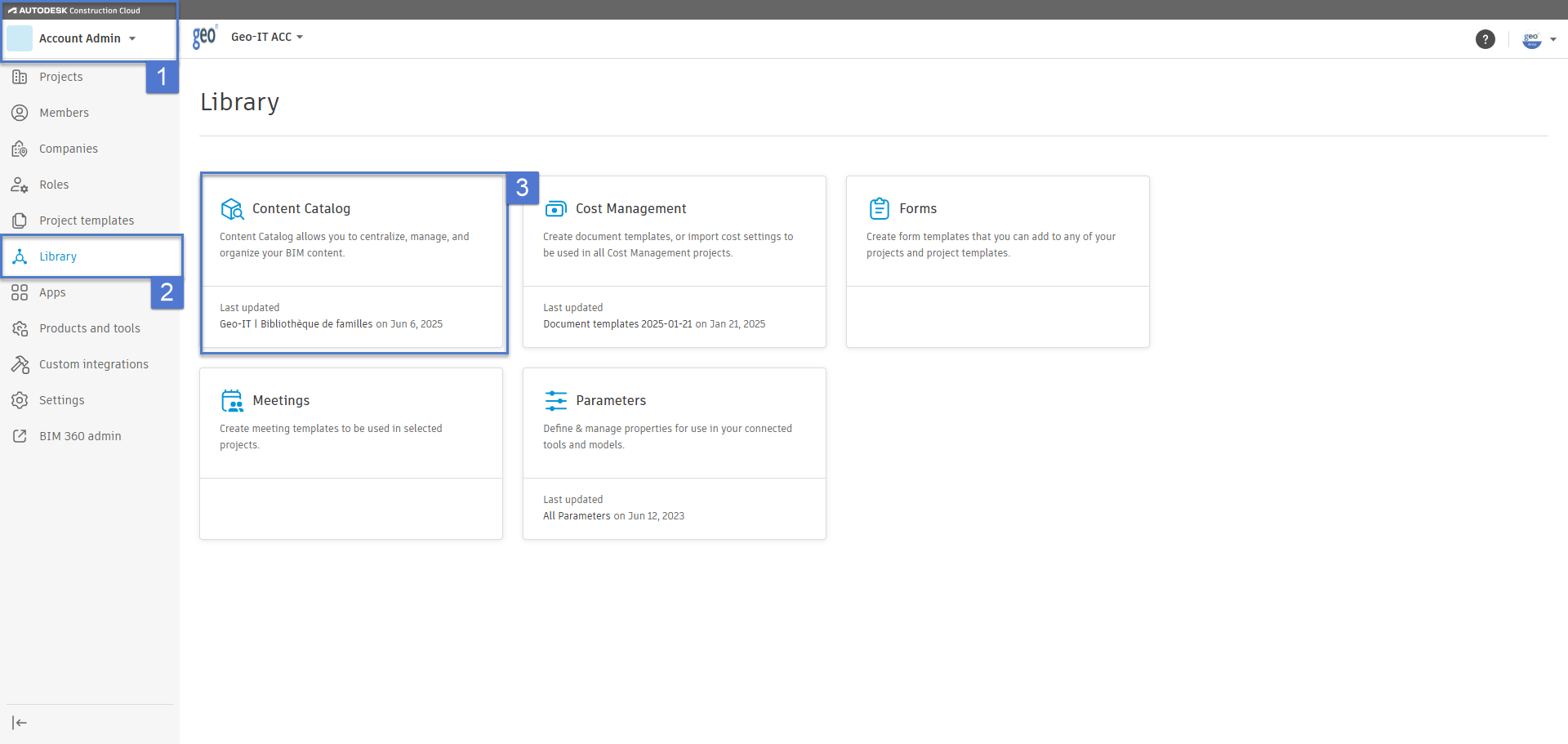Image resolution: width=1568 pixels, height=744 pixels.
Task: Select Library in the sidebar
Action: pyautogui.click(x=58, y=256)
